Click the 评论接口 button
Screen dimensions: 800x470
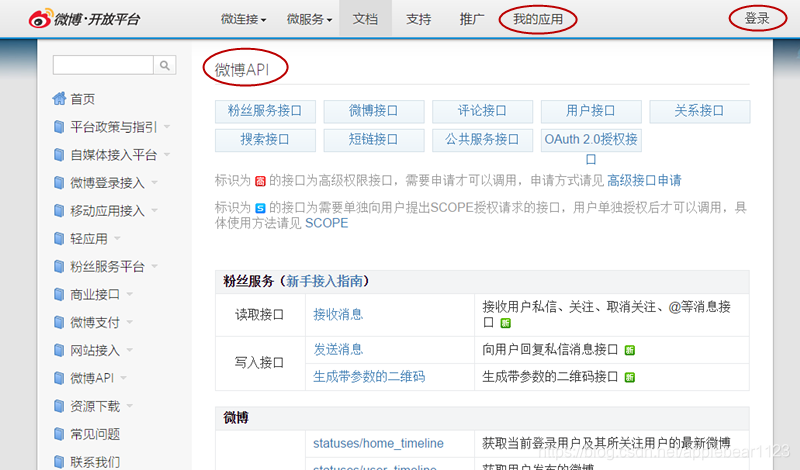pos(482,111)
